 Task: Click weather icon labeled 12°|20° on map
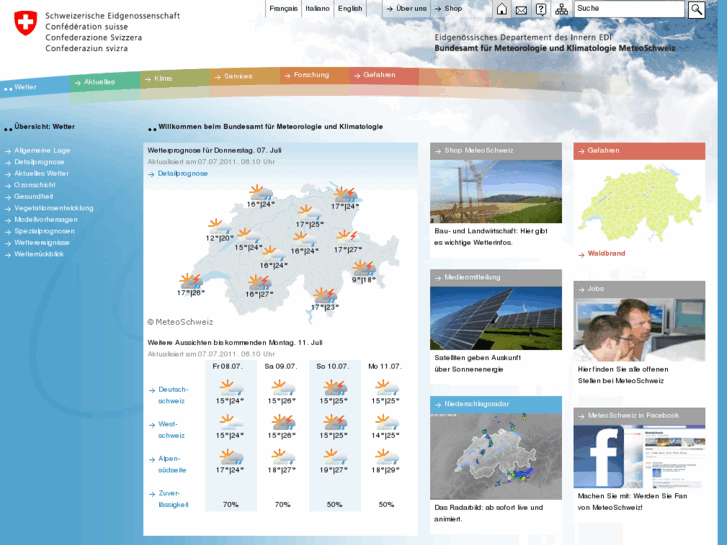click(219, 227)
